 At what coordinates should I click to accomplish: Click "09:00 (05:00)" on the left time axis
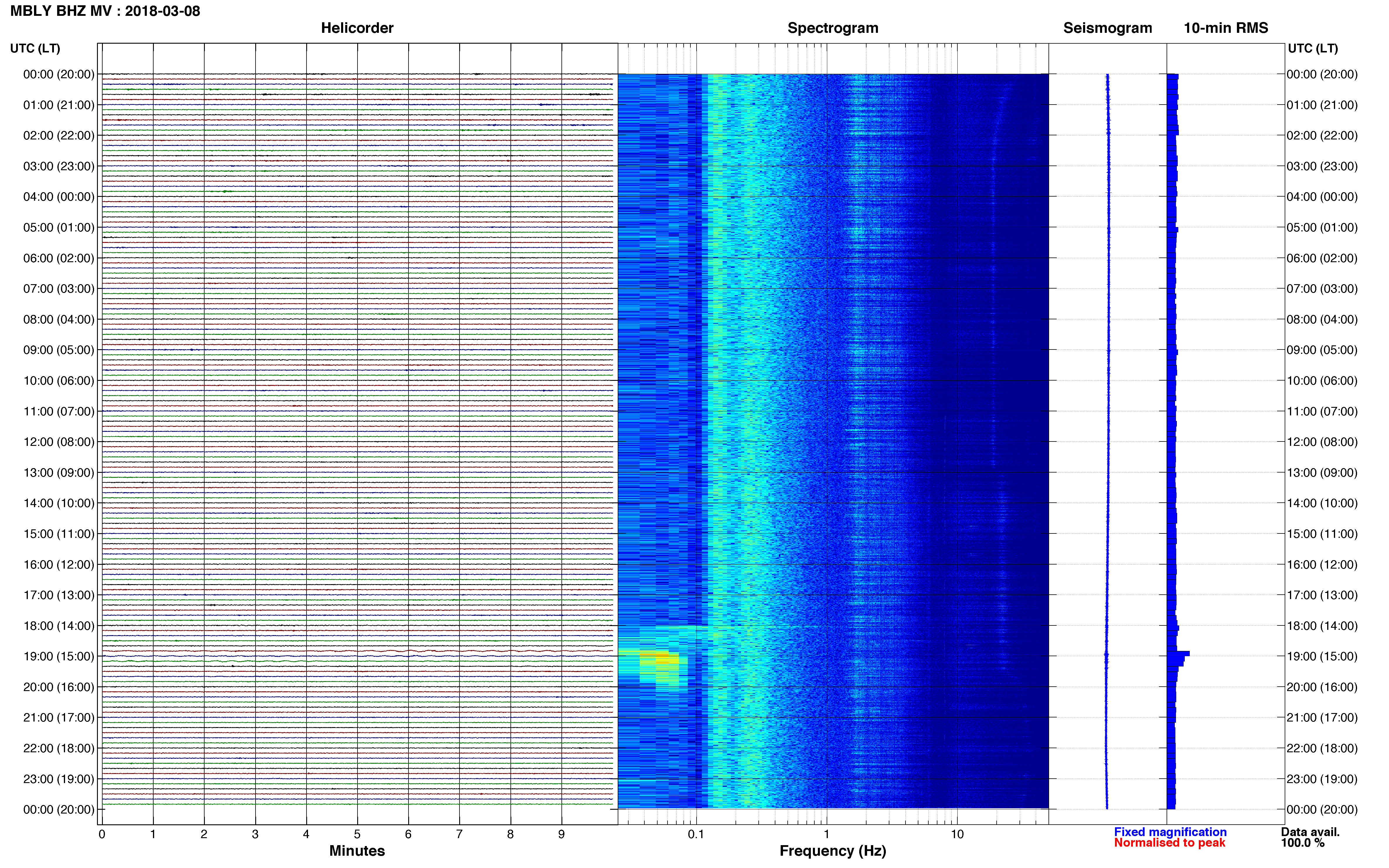[x=59, y=350]
